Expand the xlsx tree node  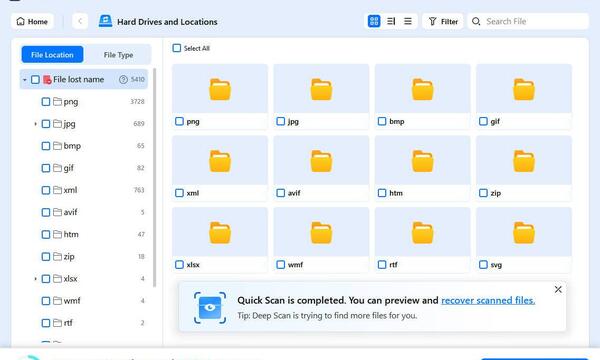tap(35, 279)
